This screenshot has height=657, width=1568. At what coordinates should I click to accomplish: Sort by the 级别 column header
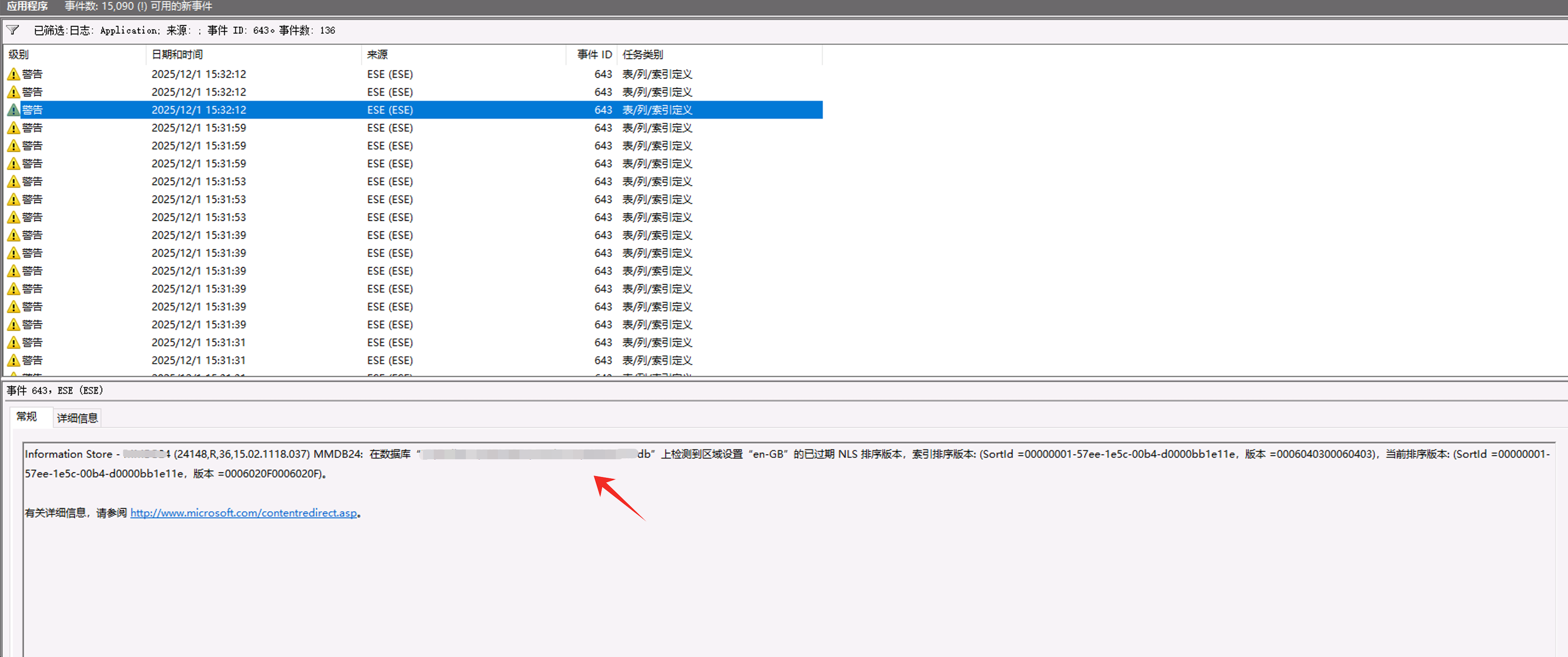click(x=18, y=55)
